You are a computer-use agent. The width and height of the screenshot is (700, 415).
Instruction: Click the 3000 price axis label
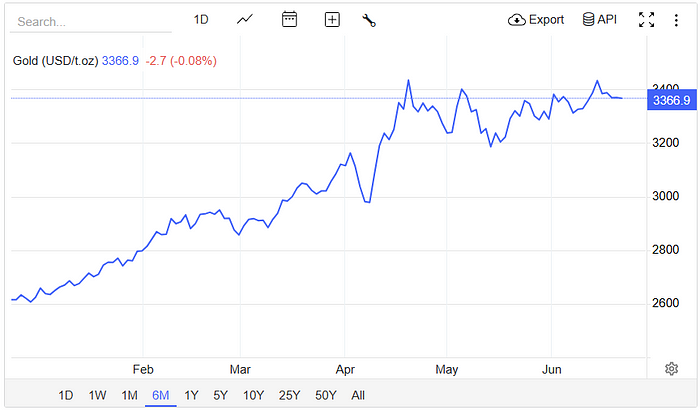coord(666,196)
